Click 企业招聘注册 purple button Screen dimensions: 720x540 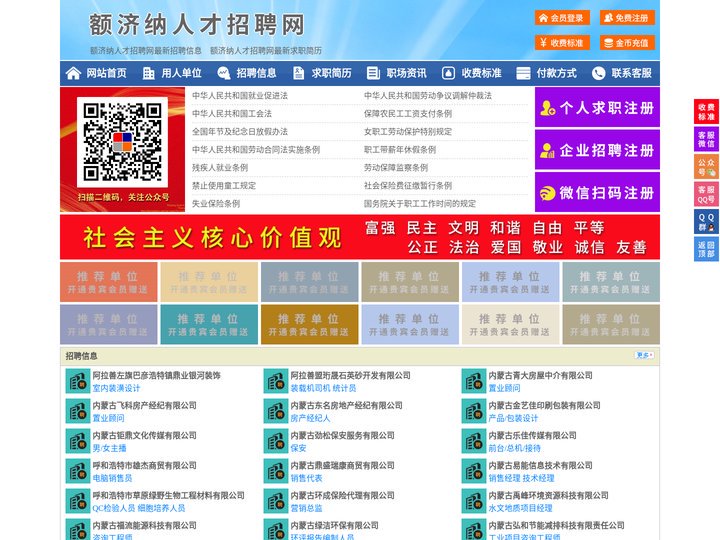click(597, 150)
